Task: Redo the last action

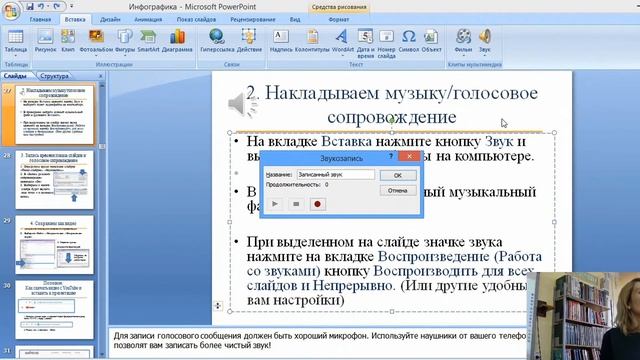Action: 57,7
